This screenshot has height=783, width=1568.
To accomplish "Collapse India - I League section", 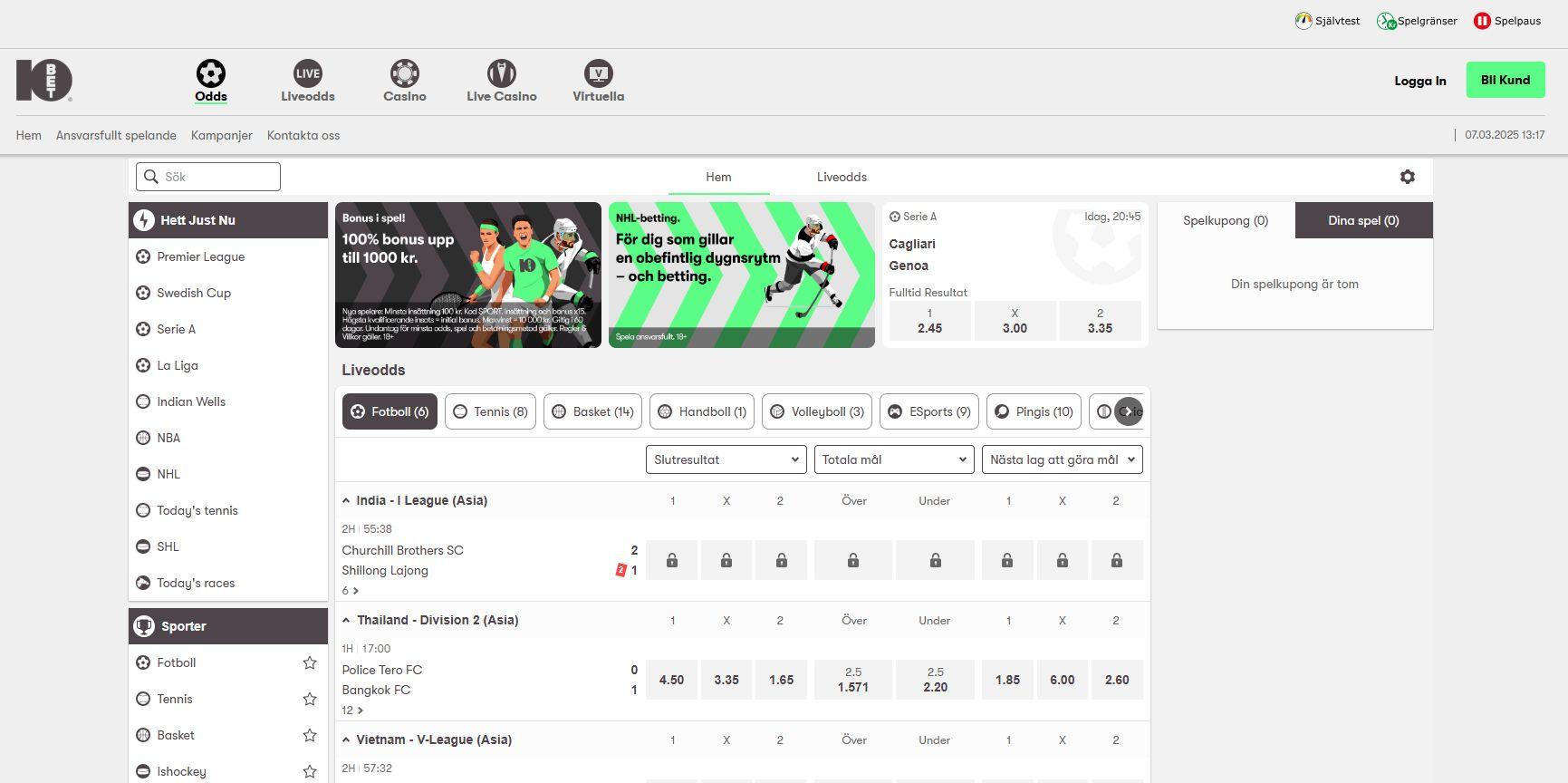I will point(346,500).
